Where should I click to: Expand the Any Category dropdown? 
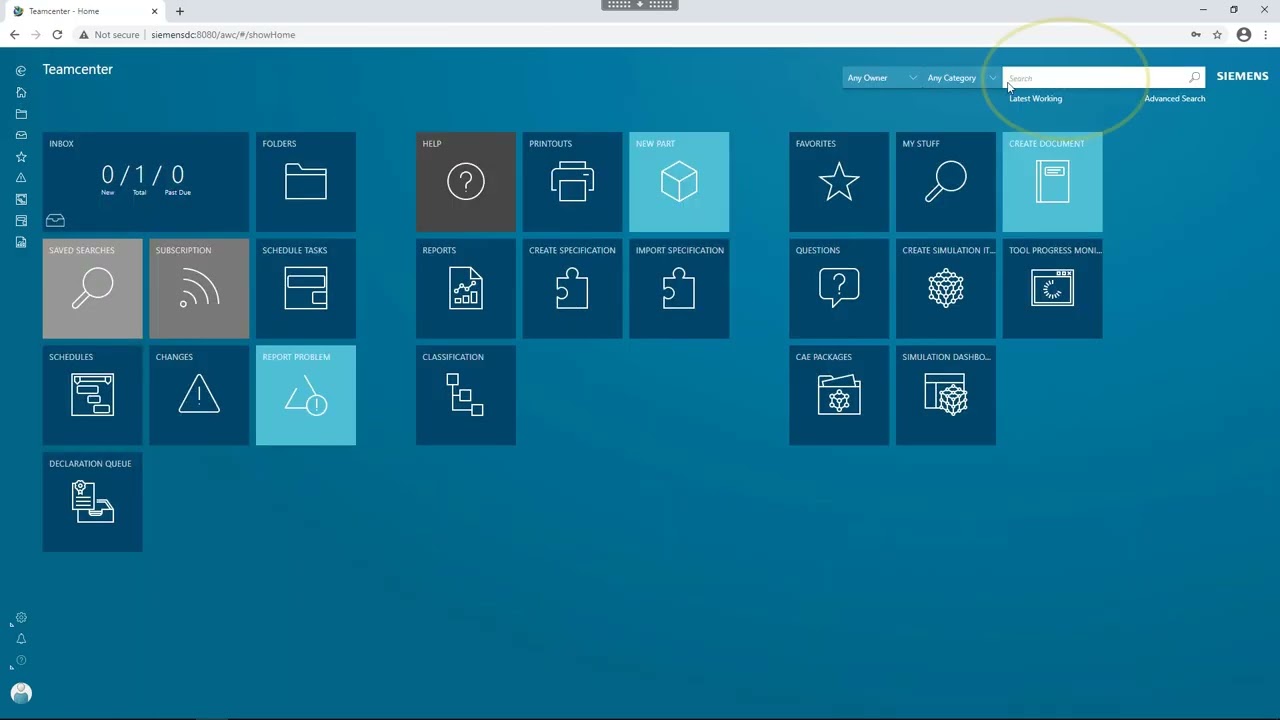pyautogui.click(x=961, y=78)
